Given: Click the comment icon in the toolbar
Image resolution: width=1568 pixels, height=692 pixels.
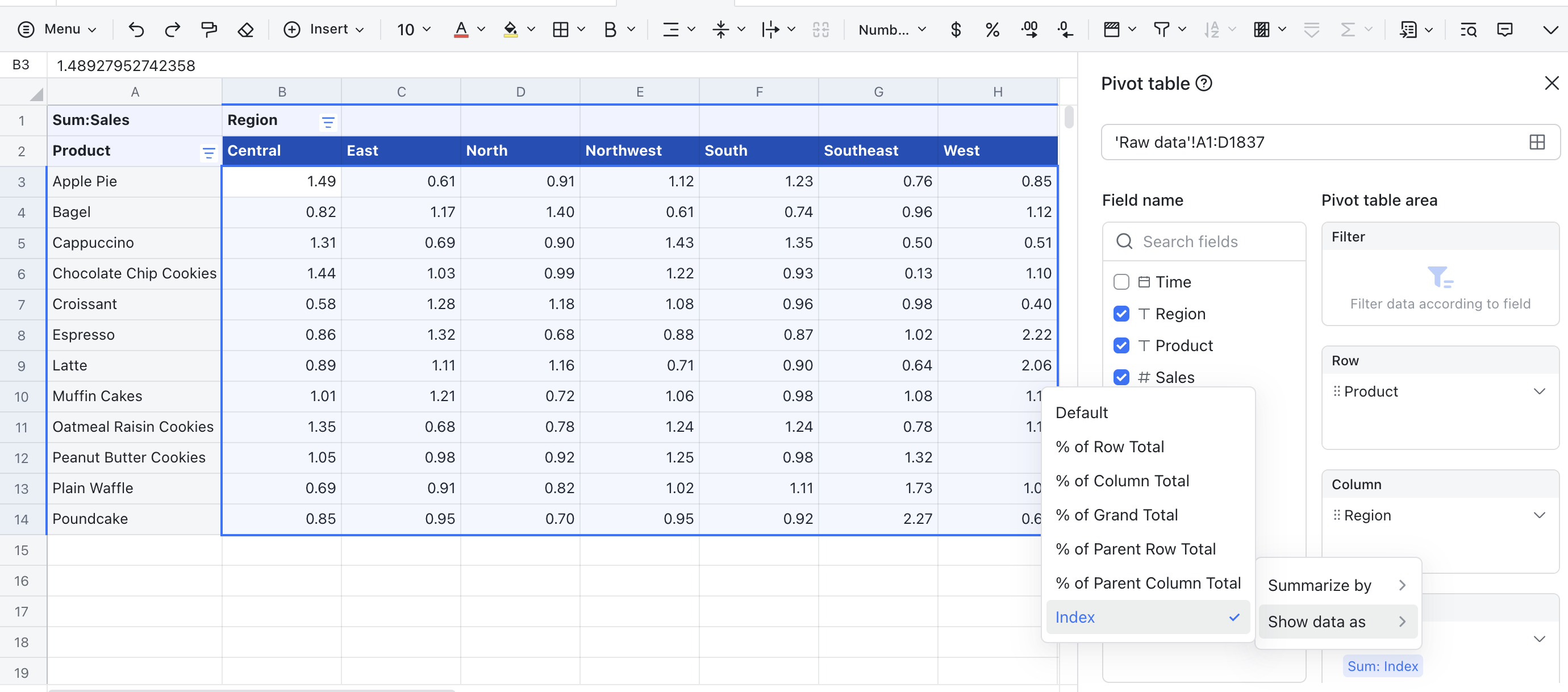Looking at the screenshot, I should [x=1505, y=29].
